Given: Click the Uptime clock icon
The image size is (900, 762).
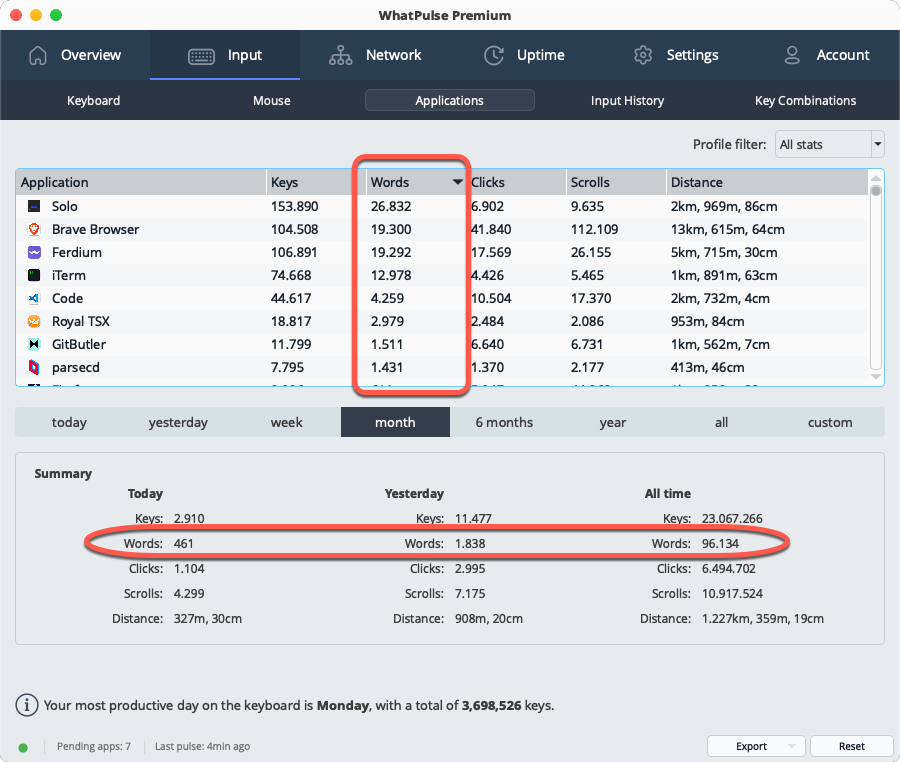Looking at the screenshot, I should [494, 55].
